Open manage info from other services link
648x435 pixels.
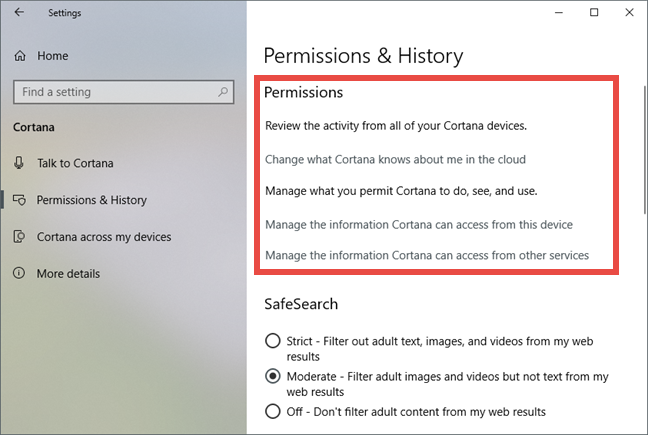coord(427,255)
